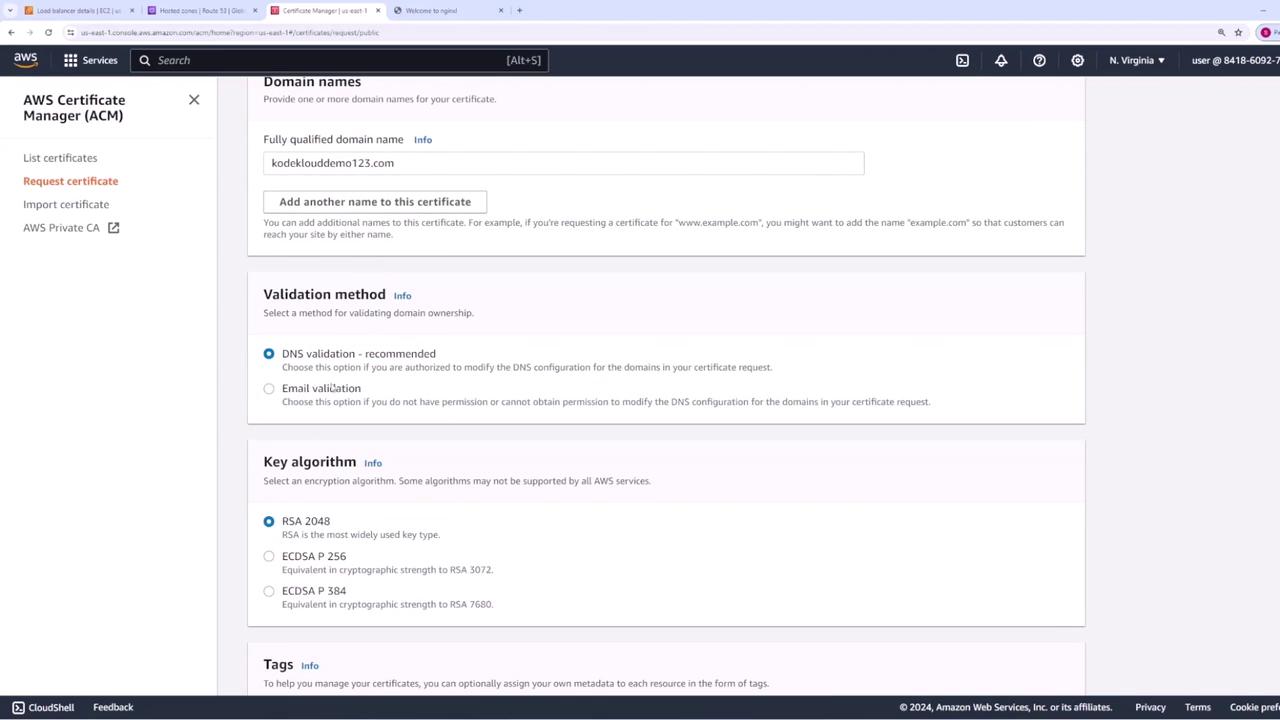Click the AWS Certificate Manager (ACM) heading
The image size is (1280, 720).
[74, 108]
